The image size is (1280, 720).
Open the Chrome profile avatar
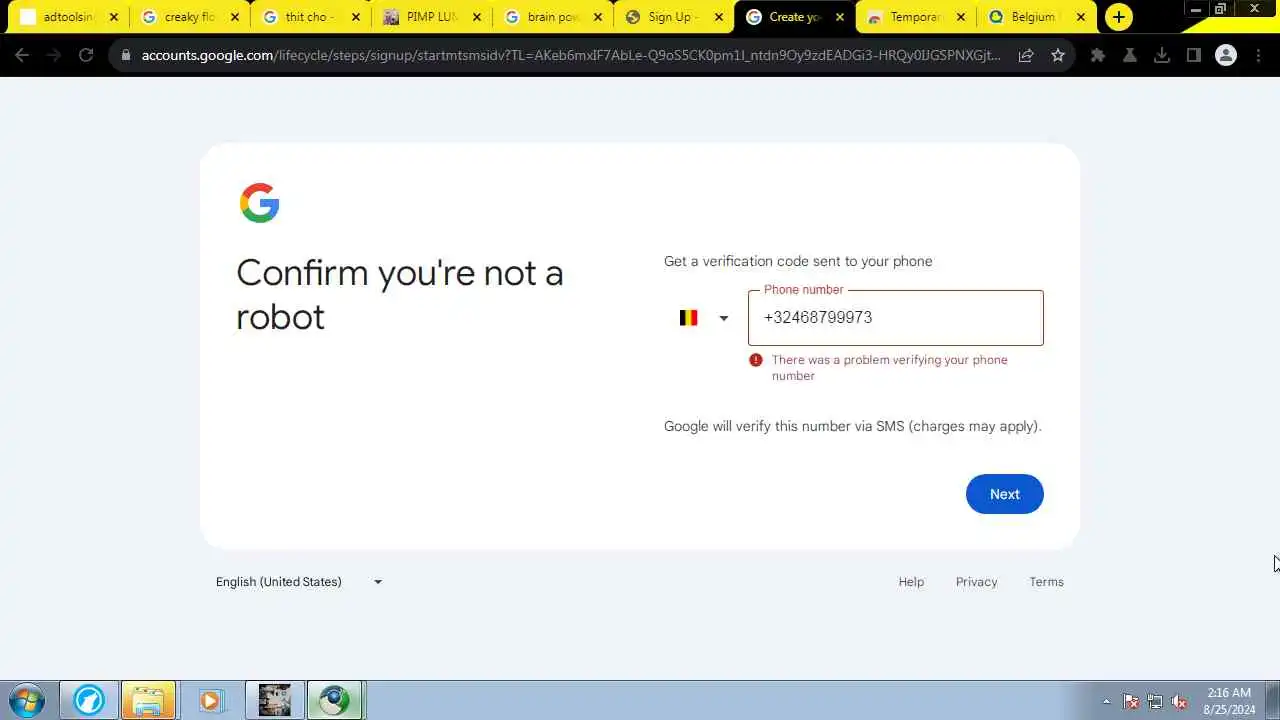pyautogui.click(x=1226, y=56)
